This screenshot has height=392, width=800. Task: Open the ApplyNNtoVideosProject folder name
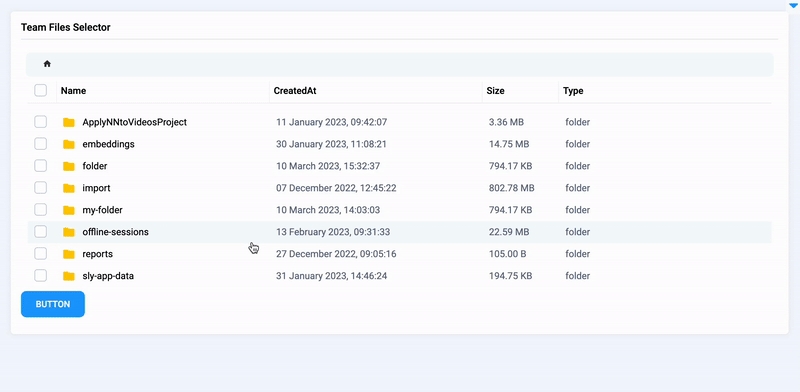135,122
